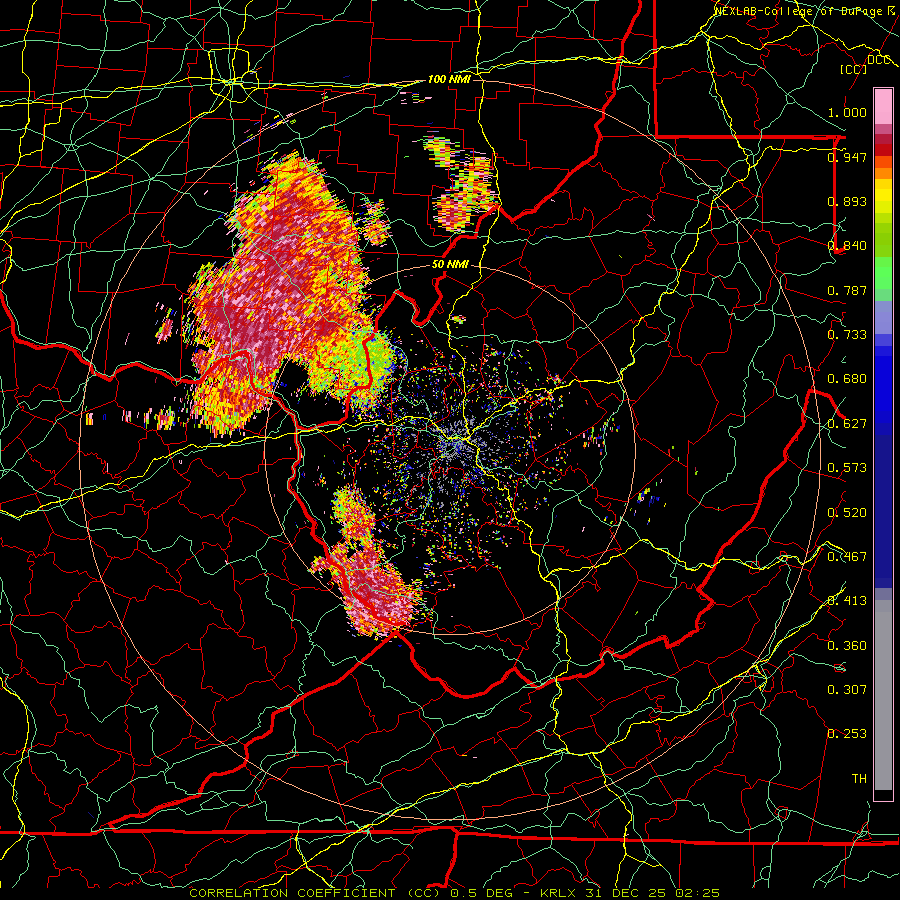Click the 0.947 scale value
The image size is (900, 900).
tap(847, 157)
